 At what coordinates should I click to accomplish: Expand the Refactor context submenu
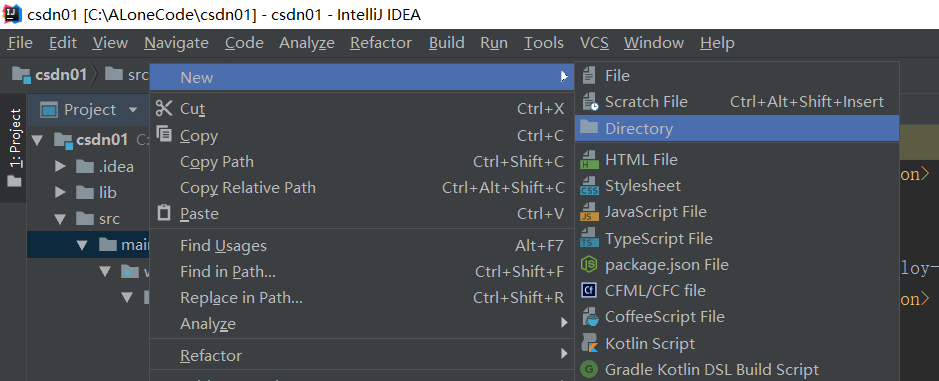point(362,356)
